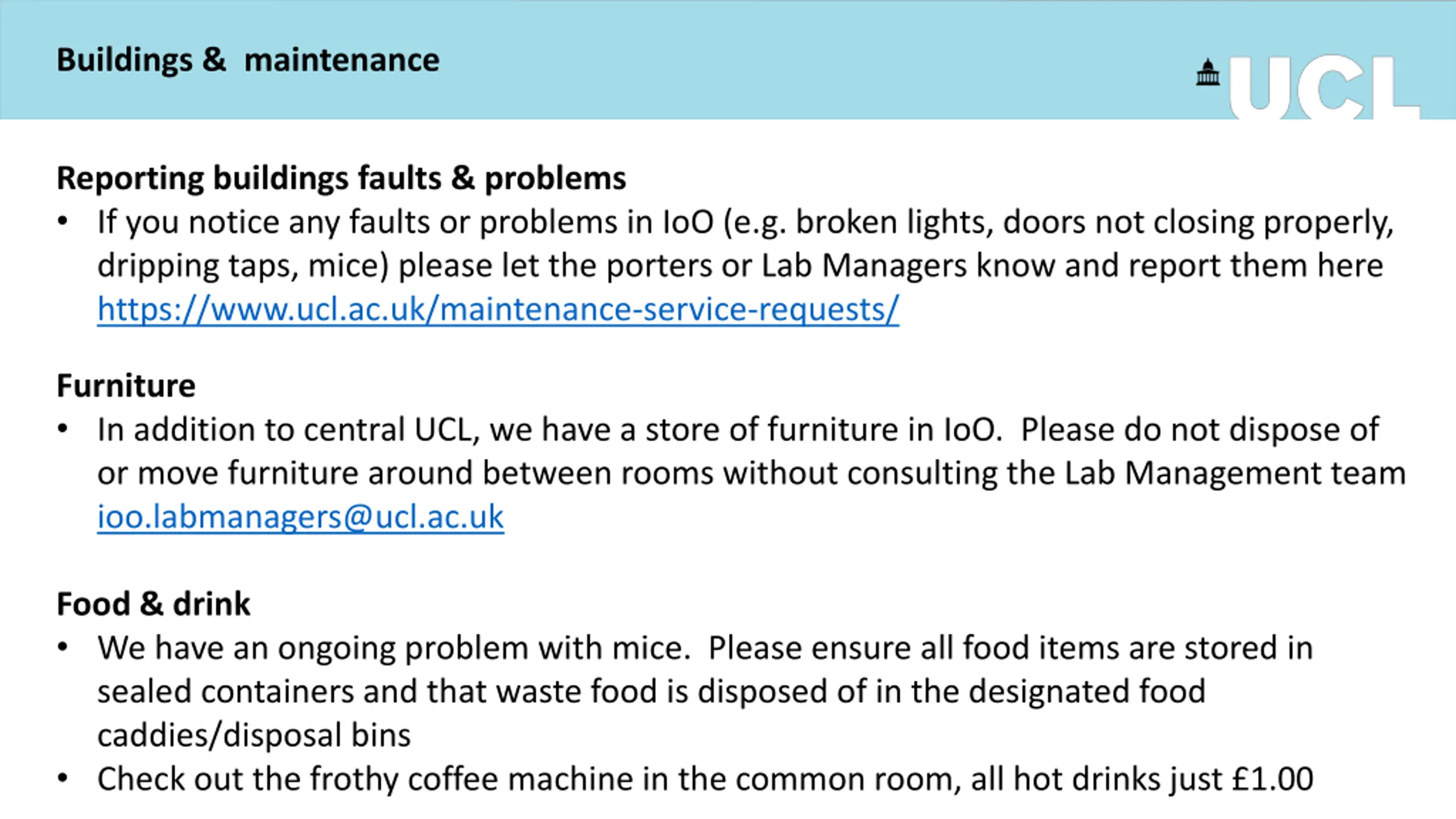Click the ioo.labmanagers@ucl.ac.uk email link
The image size is (1456, 819).
(300, 518)
